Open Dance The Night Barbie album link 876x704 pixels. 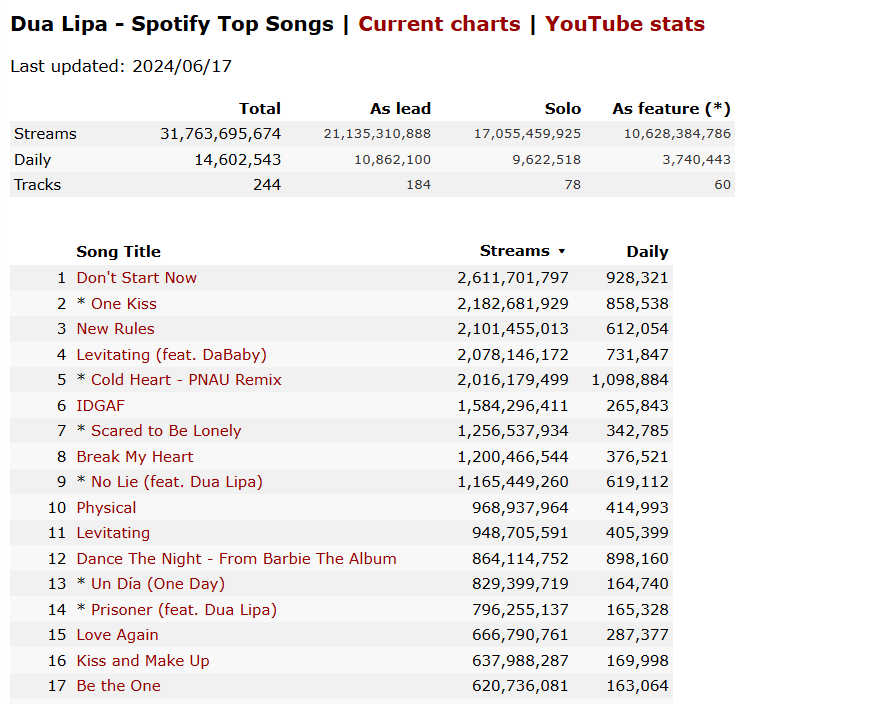pyautogui.click(x=236, y=559)
